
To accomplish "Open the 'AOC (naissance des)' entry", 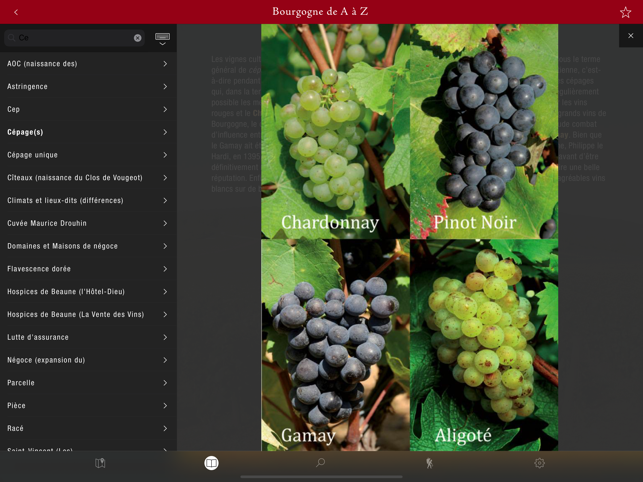I will [x=88, y=64].
